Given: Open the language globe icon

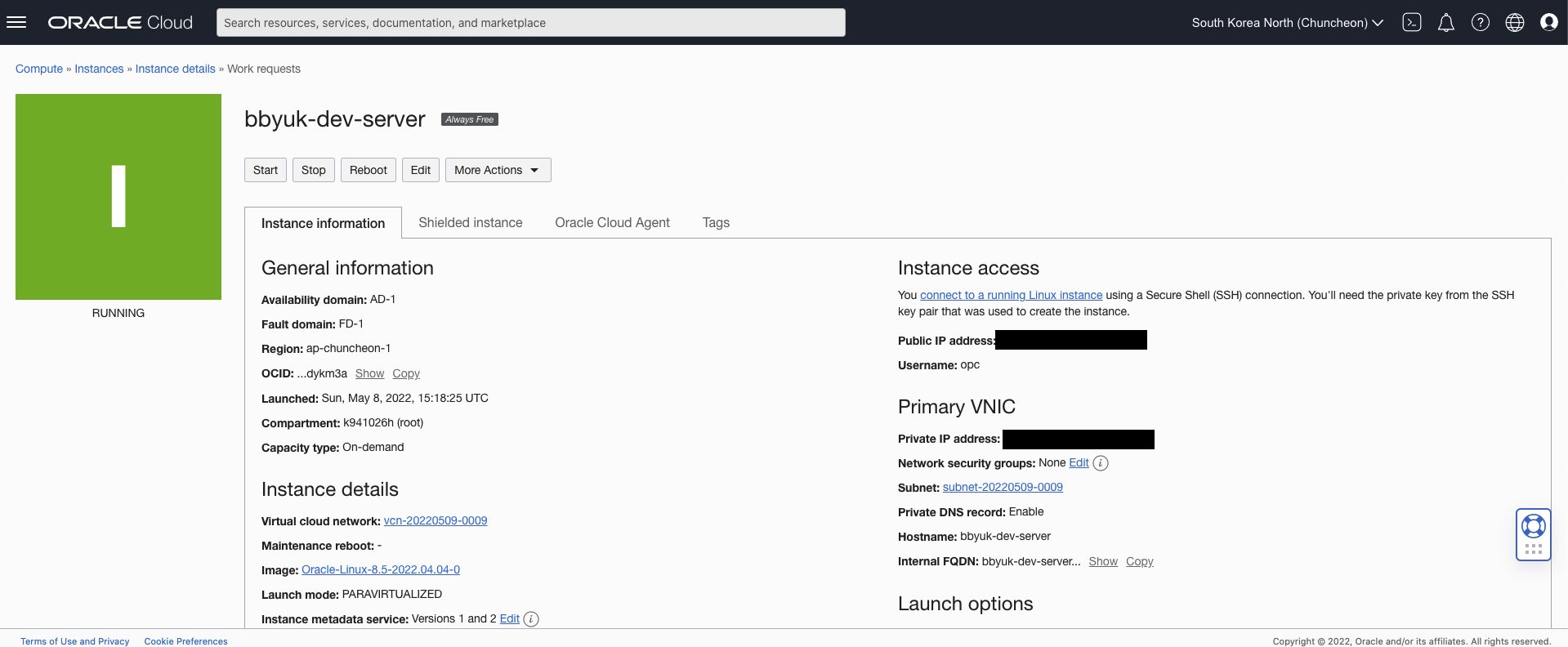Looking at the screenshot, I should coord(1515,23).
